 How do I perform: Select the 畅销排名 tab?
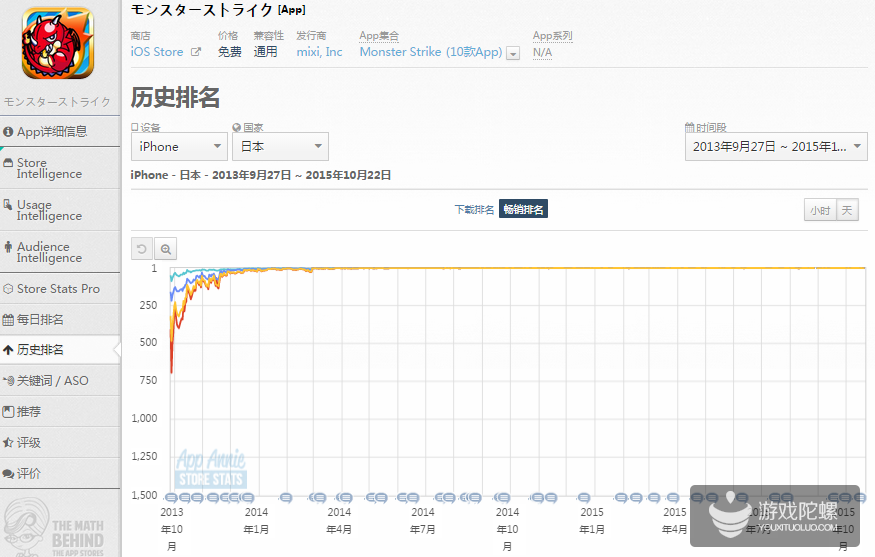pos(523,209)
